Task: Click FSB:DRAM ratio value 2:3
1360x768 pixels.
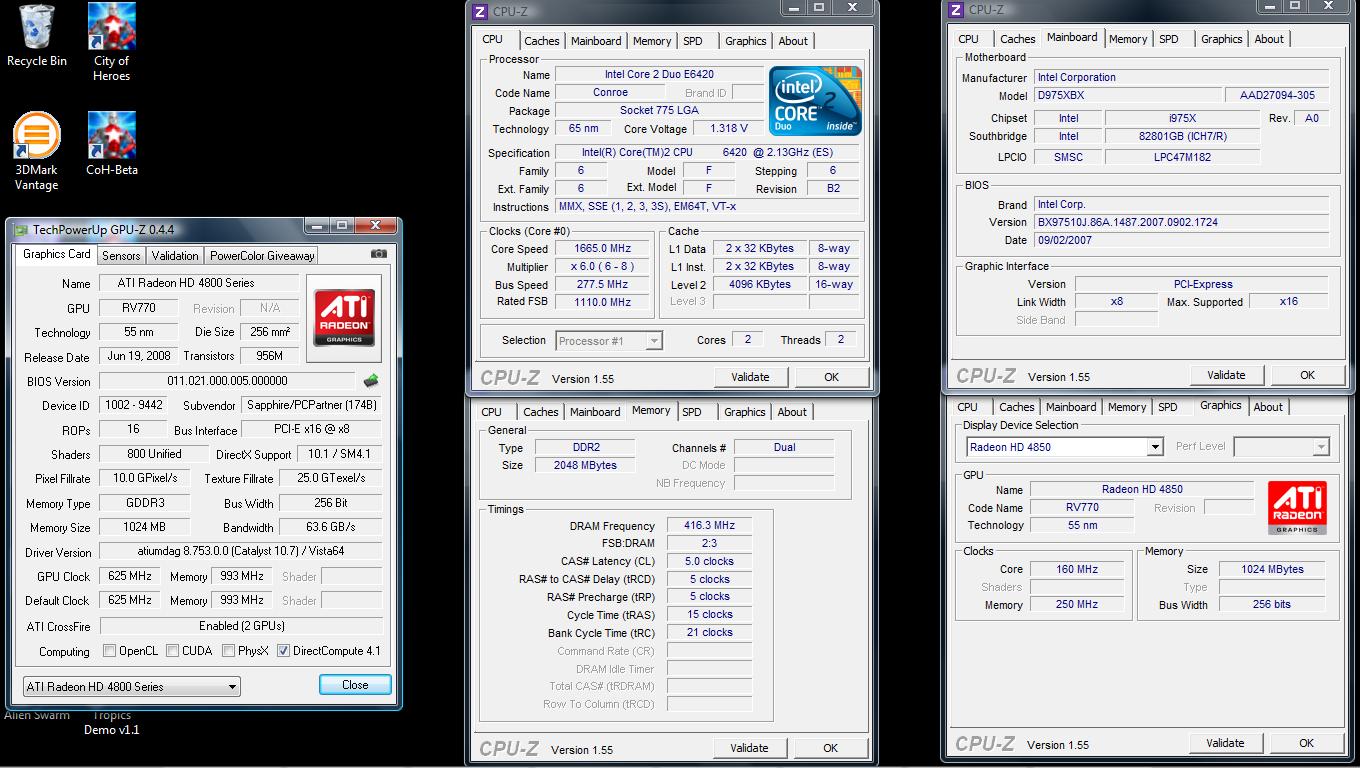Action: pyautogui.click(x=709, y=544)
